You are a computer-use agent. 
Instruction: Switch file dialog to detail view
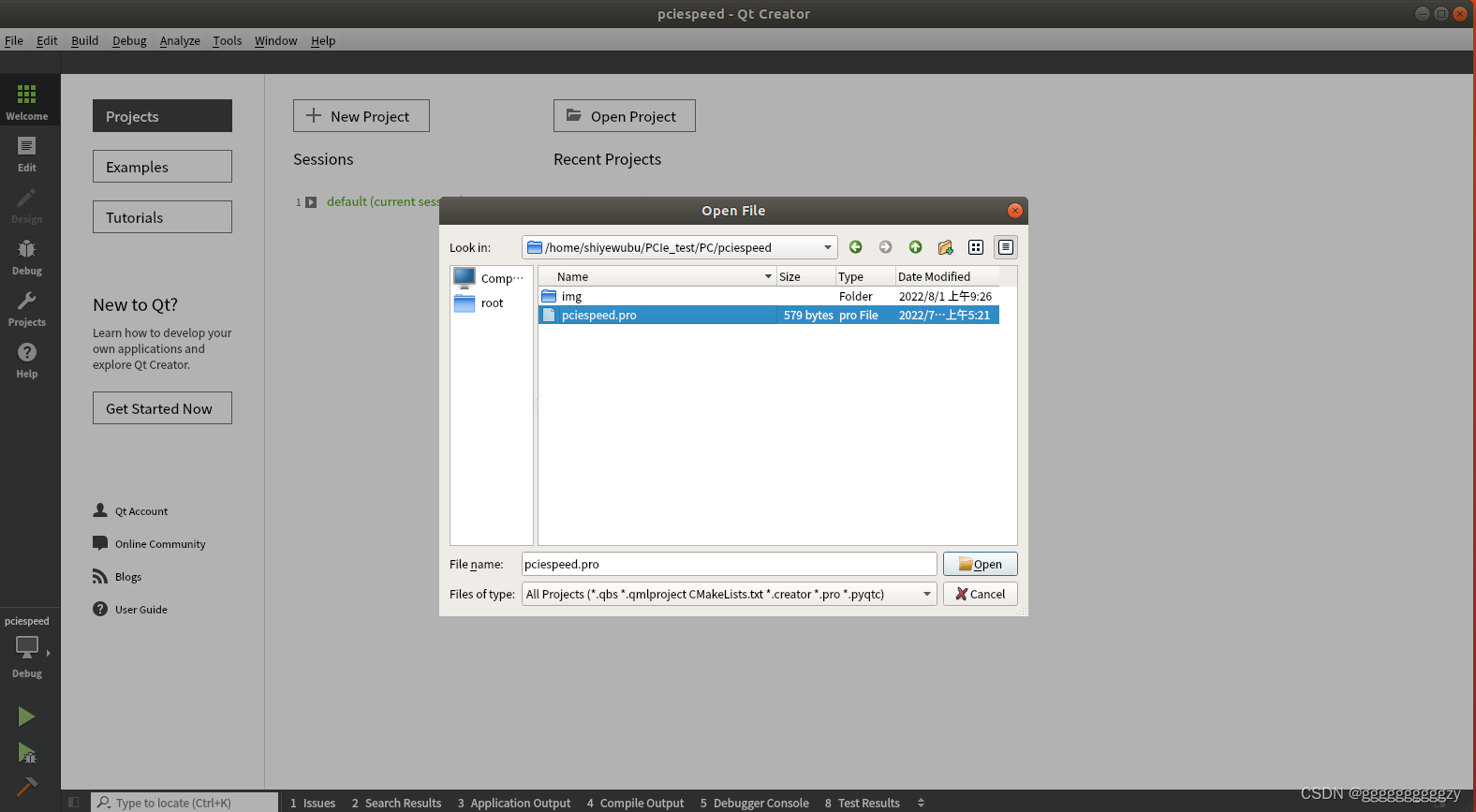[x=1006, y=247]
